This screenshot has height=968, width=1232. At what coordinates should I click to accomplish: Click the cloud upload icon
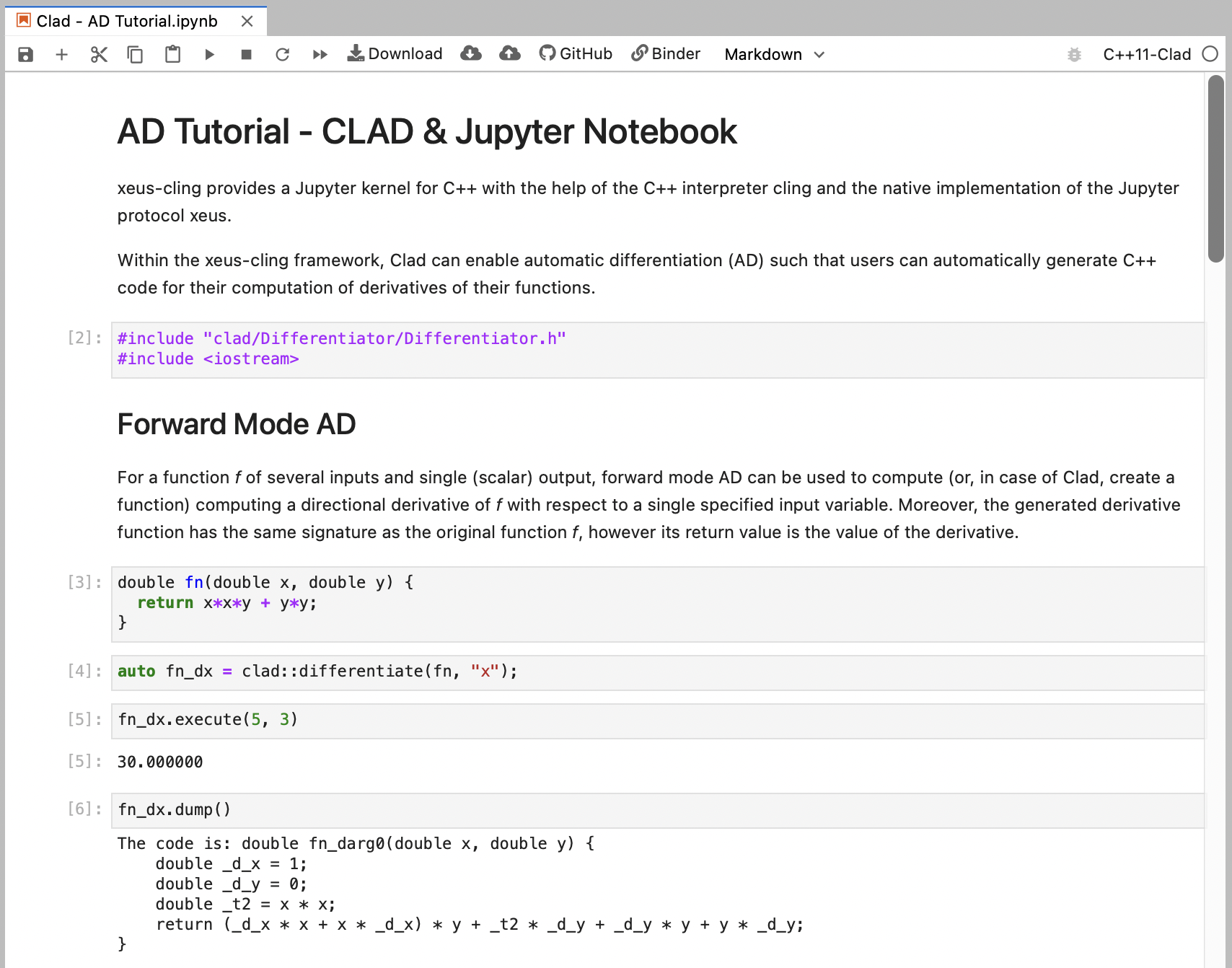(510, 53)
